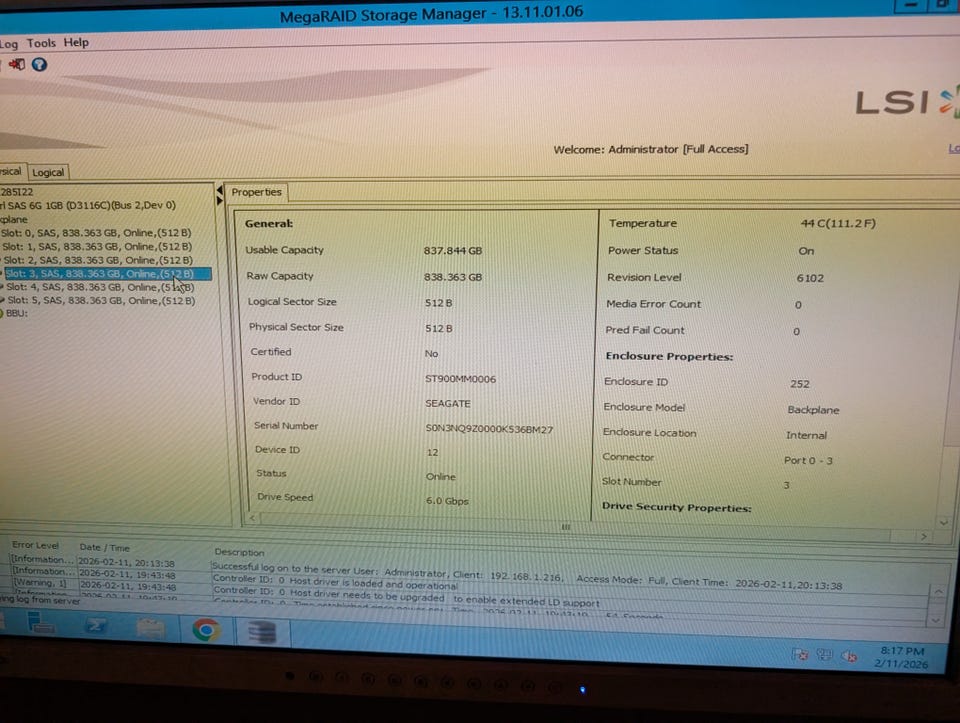960x723 pixels.
Task: Click Enclosure Model value Backplane
Action: (x=813, y=410)
